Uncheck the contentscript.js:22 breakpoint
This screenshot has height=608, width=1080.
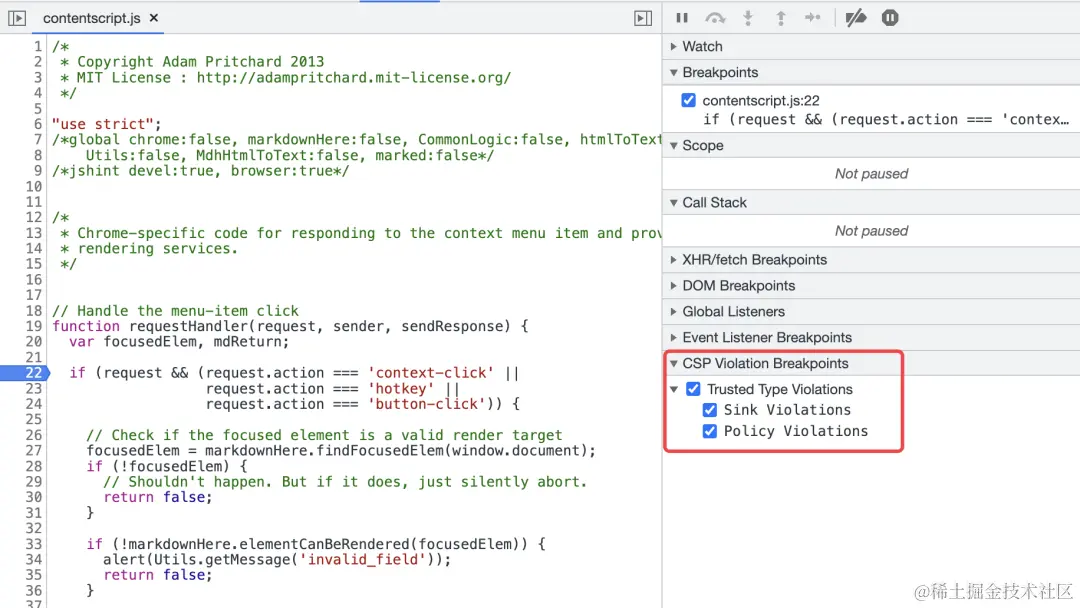(x=688, y=101)
